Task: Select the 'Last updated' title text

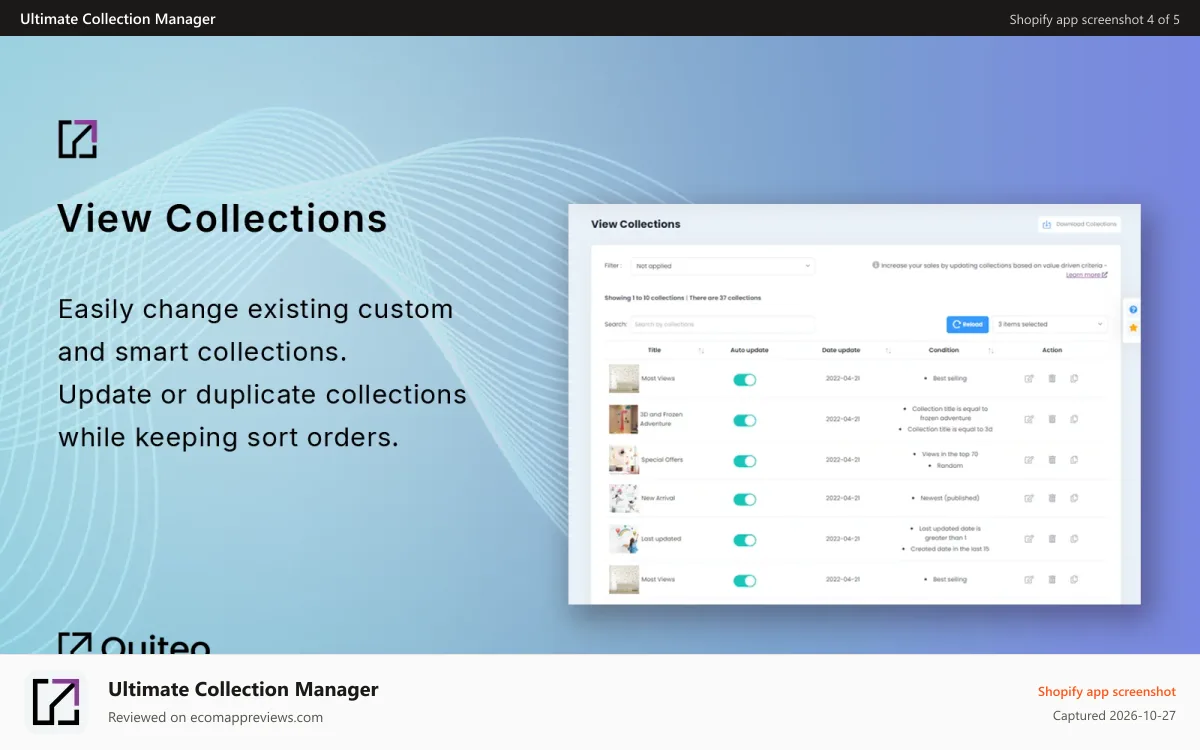Action: point(661,539)
